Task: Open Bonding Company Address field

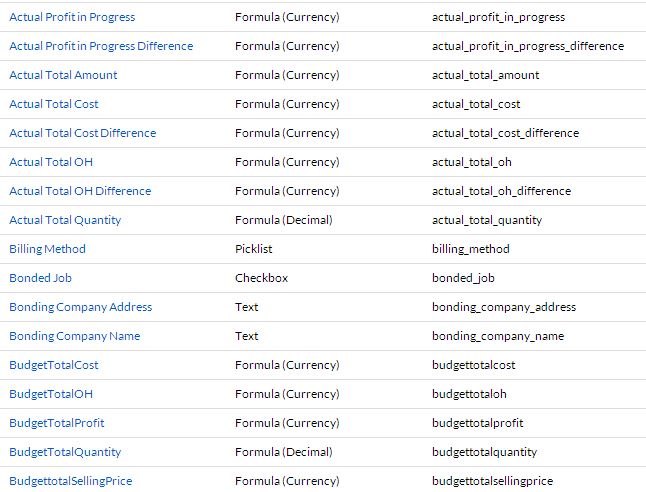Action: pos(80,307)
